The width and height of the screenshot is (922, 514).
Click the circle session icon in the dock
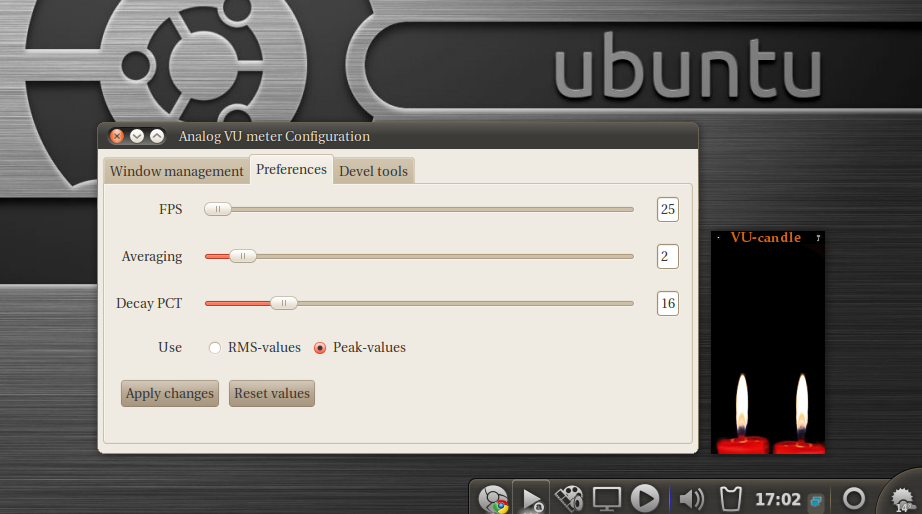(854, 499)
